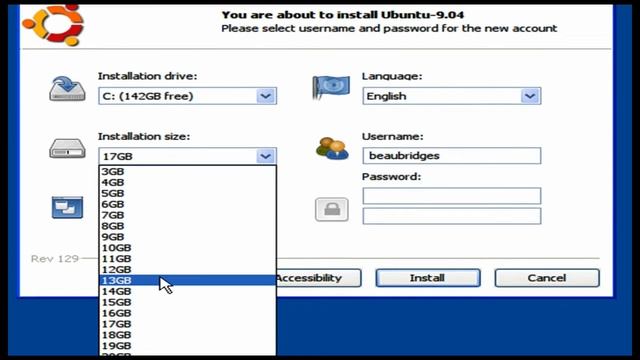Pick 11GB from the size list
The width and height of the screenshot is (640, 360).
pyautogui.click(x=187, y=258)
